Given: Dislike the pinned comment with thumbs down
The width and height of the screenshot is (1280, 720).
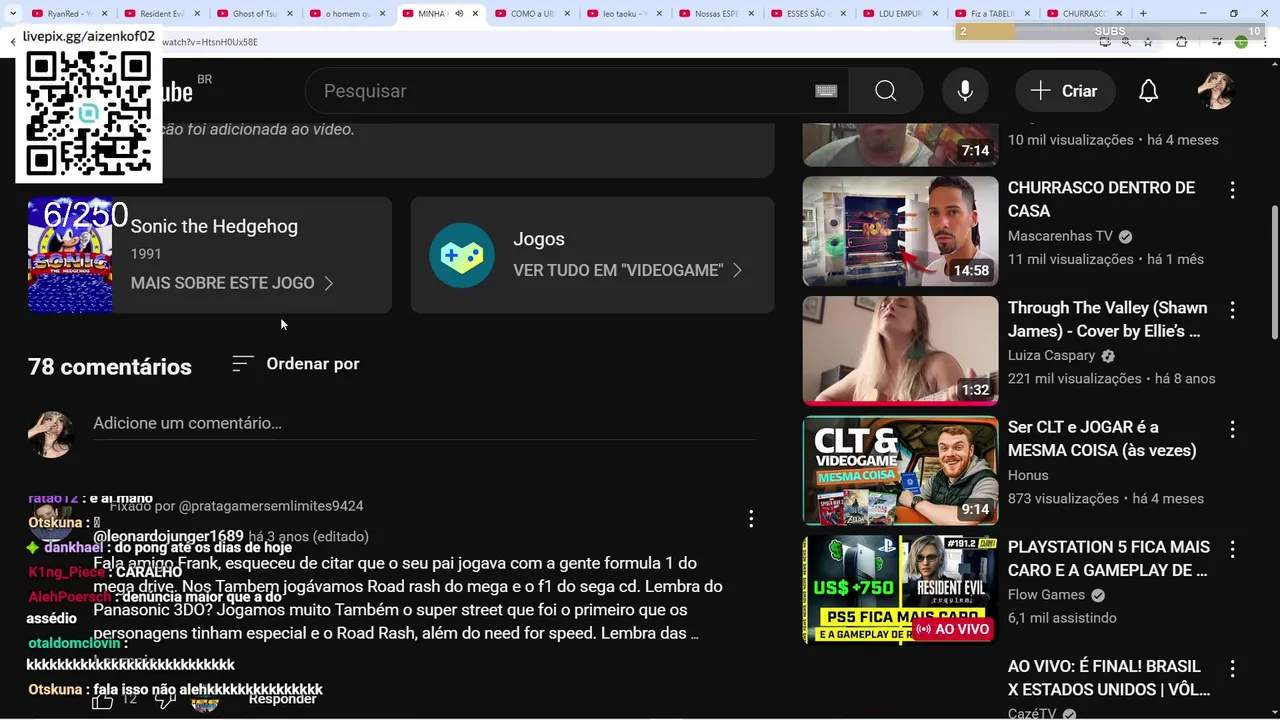Looking at the screenshot, I should (165, 700).
